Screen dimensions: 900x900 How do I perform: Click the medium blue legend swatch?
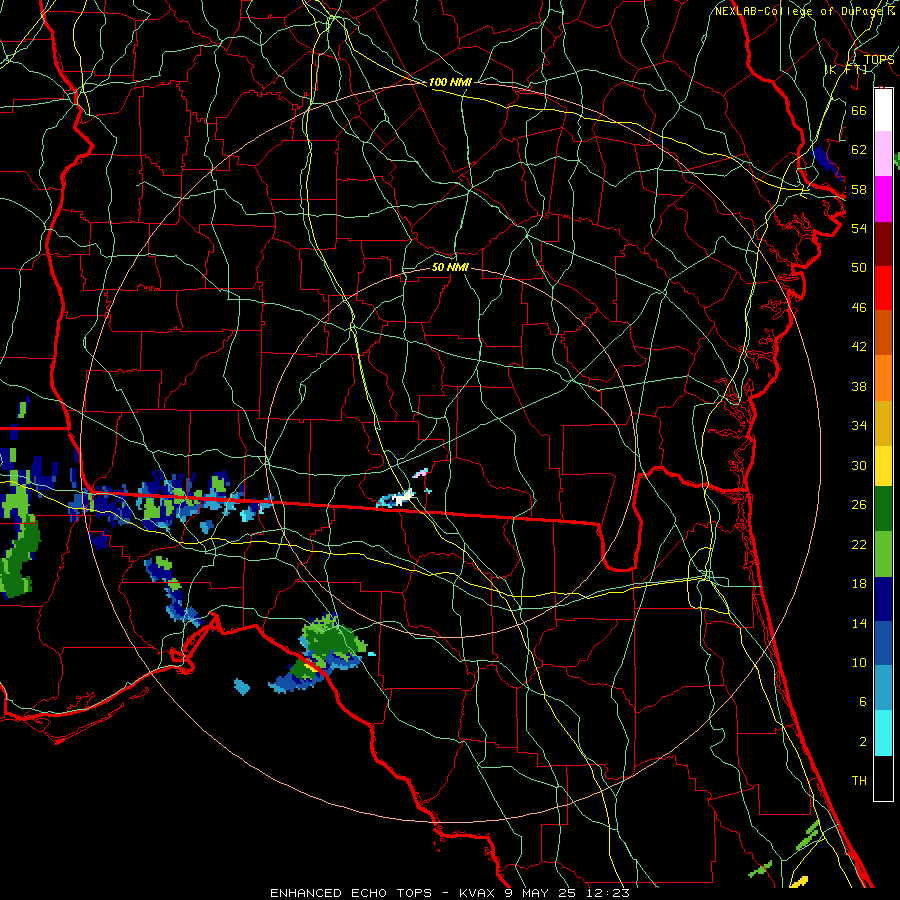[x=883, y=643]
